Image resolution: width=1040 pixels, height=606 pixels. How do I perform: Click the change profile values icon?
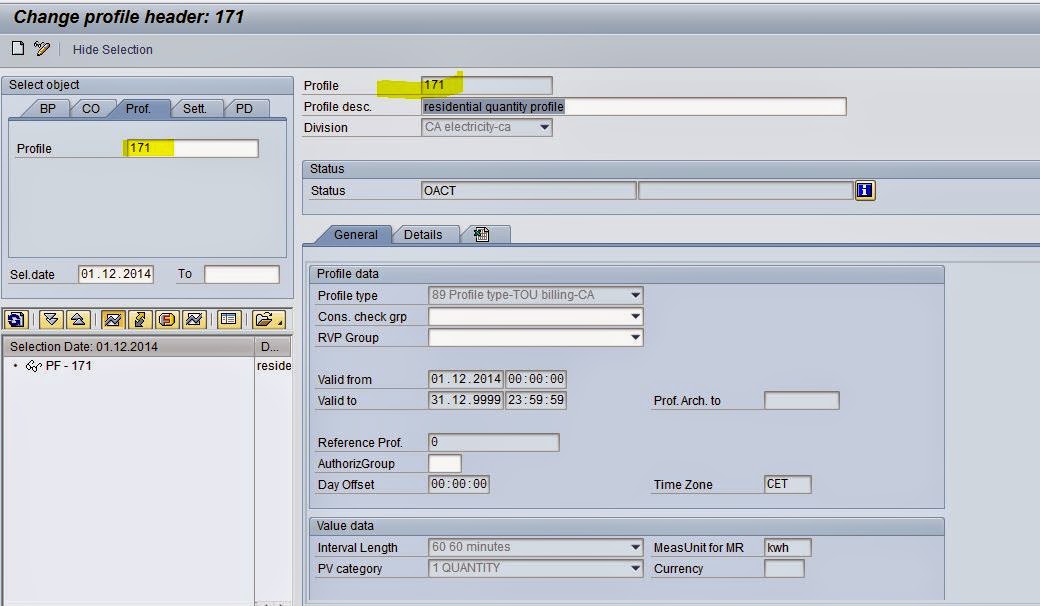[139, 318]
